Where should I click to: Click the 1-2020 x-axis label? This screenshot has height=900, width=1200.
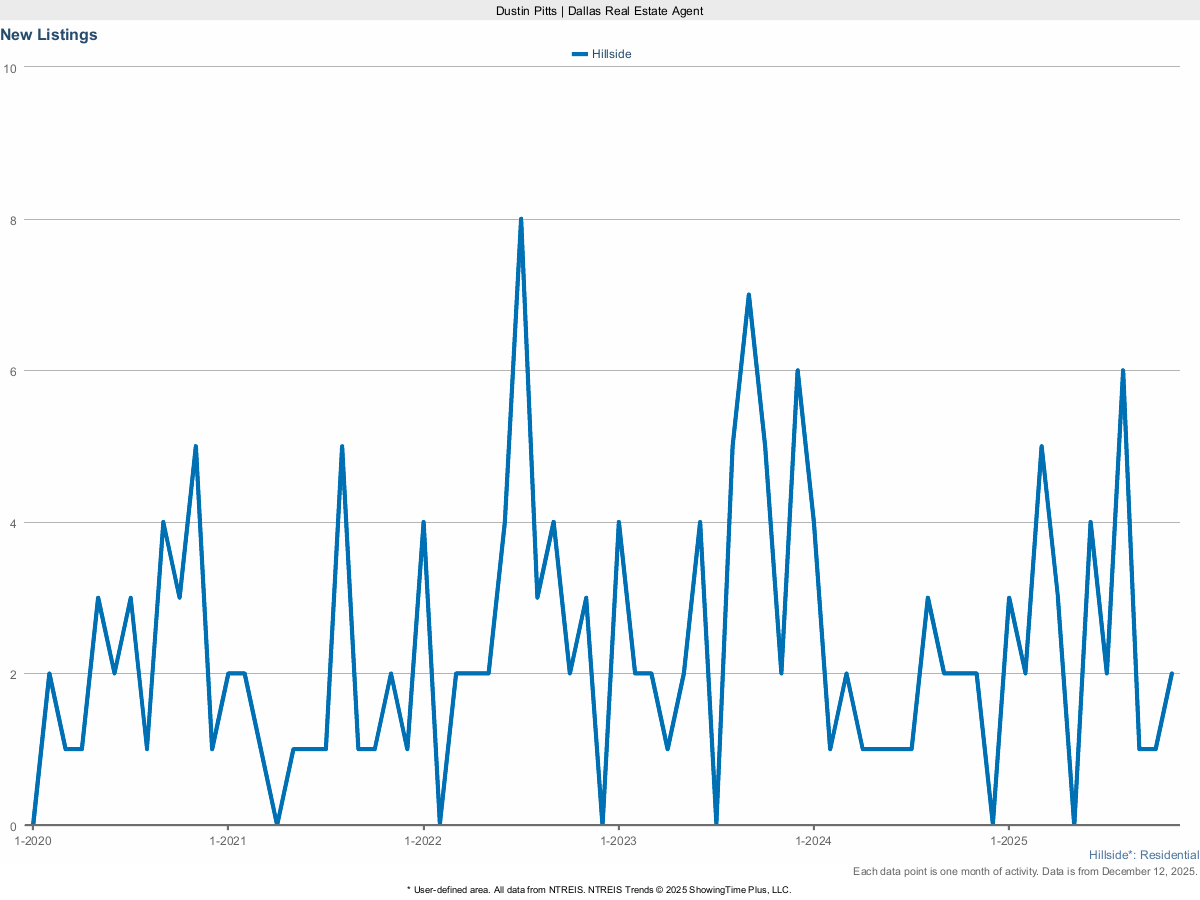33,841
